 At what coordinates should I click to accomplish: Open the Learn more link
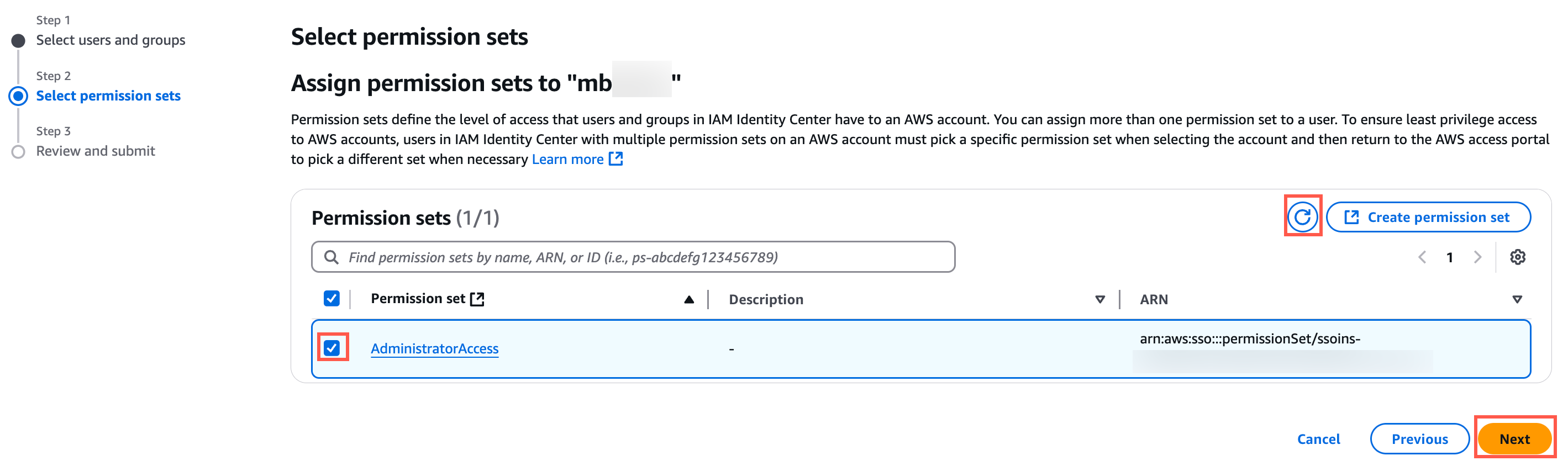click(x=567, y=160)
